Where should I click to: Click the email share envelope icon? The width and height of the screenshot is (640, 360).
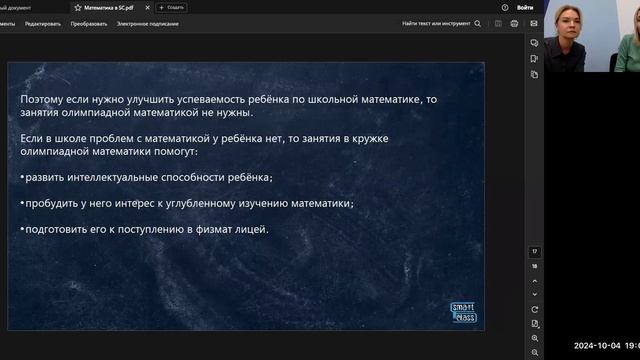pos(534,24)
